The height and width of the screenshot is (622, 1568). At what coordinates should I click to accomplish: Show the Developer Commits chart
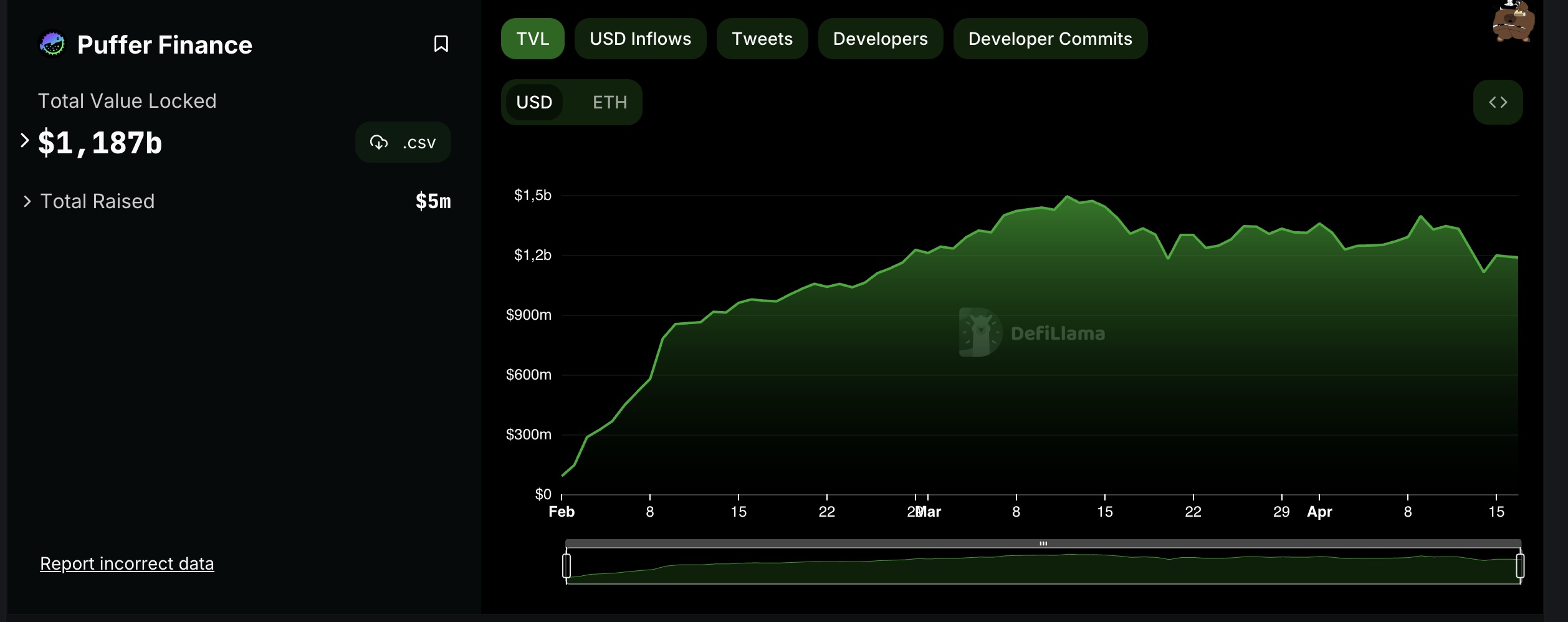click(x=1049, y=39)
